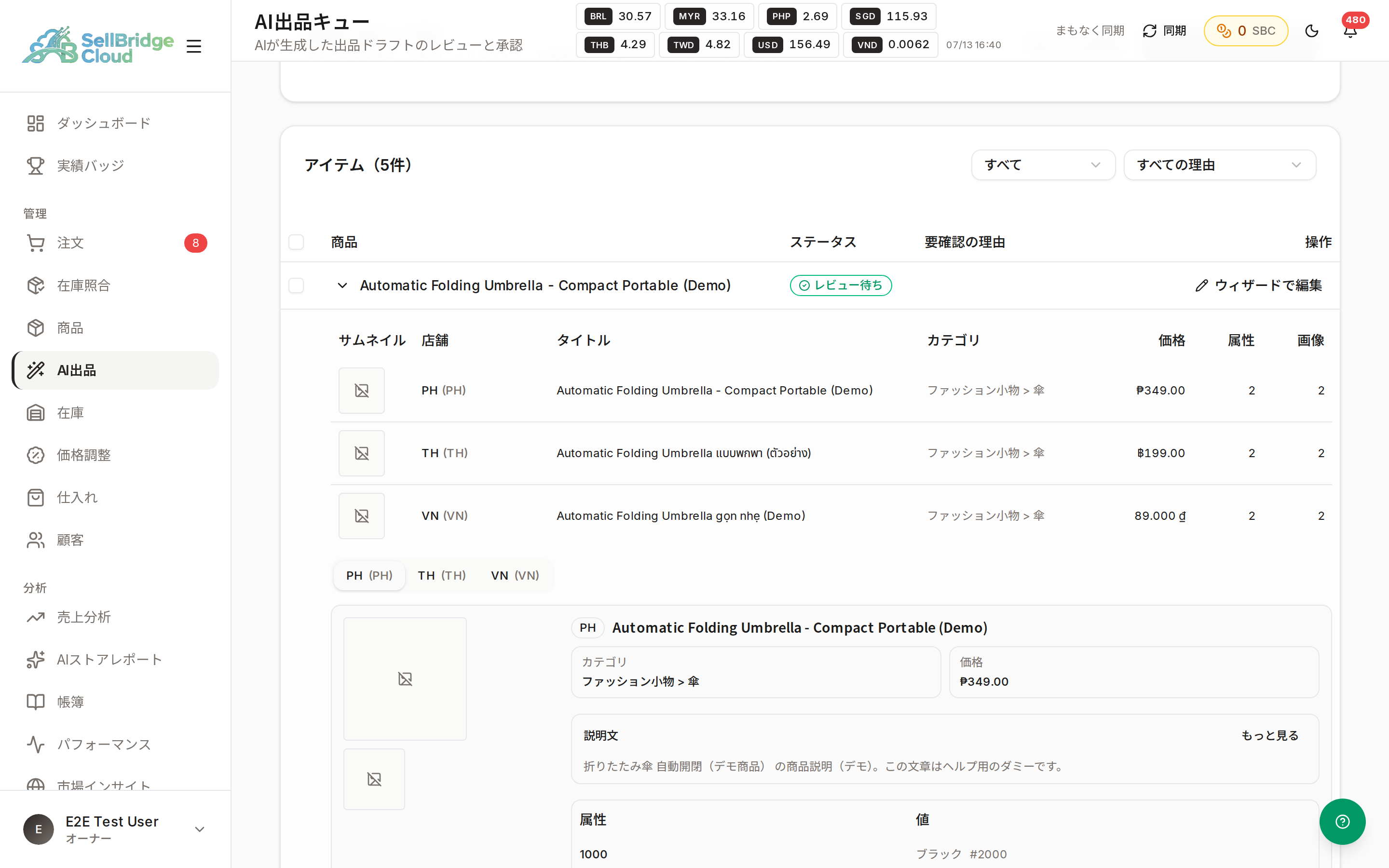
Task: Click the AI出品 magic wand icon
Action: [36, 370]
